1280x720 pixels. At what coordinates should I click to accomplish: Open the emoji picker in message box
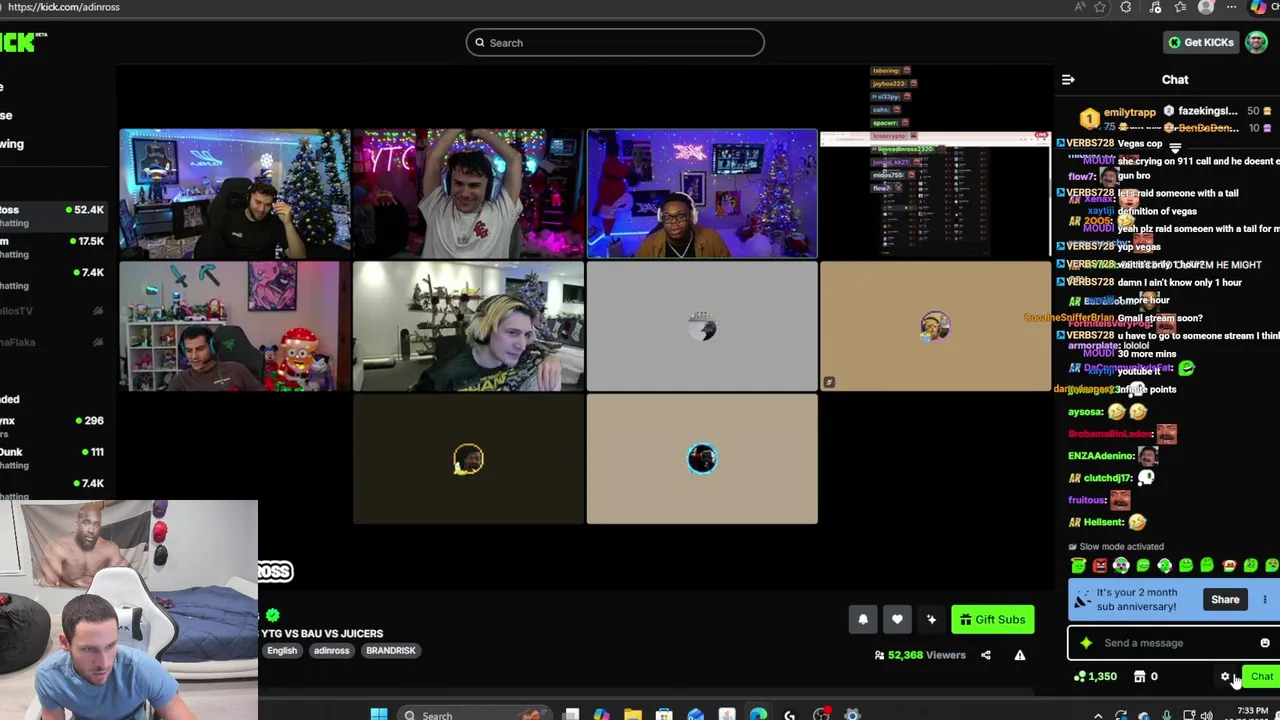pyautogui.click(x=1265, y=643)
